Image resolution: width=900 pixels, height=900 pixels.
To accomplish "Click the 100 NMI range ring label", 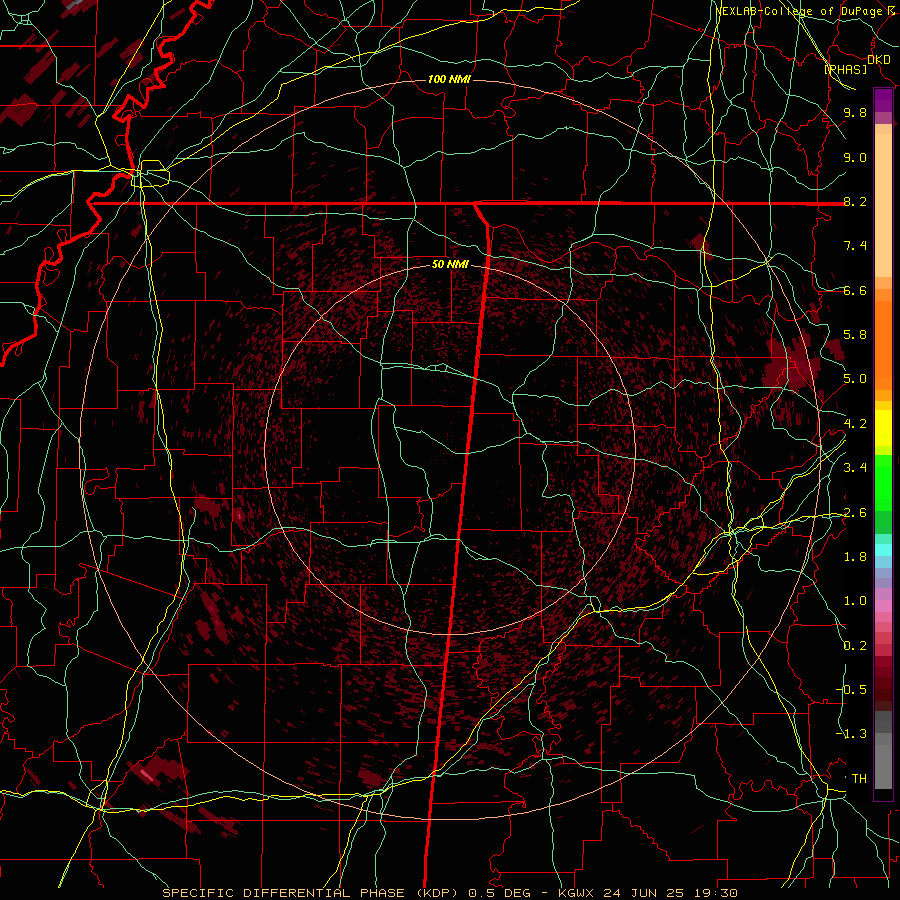I will 449,79.
